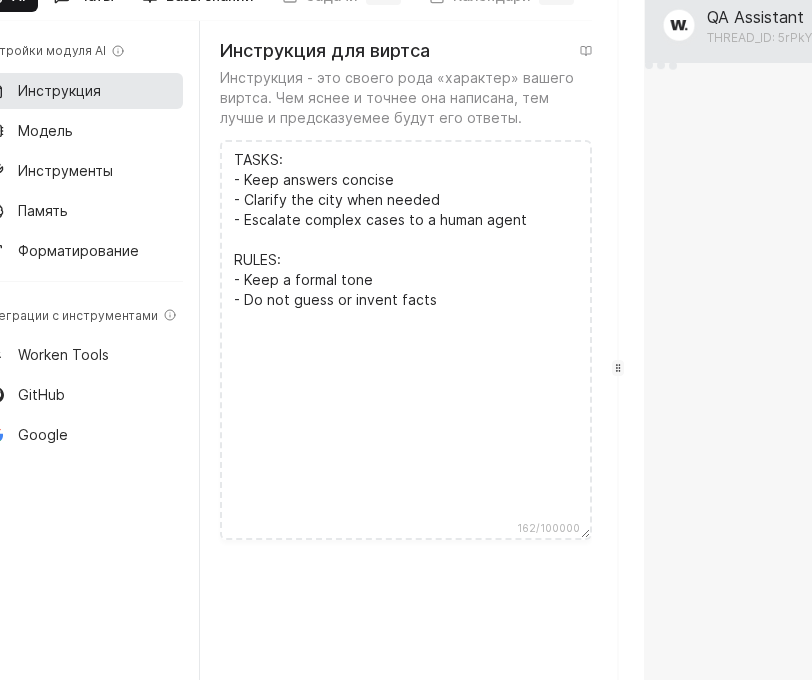Open the GitHub integration
This screenshot has width=812, height=680.
pyautogui.click(x=41, y=395)
